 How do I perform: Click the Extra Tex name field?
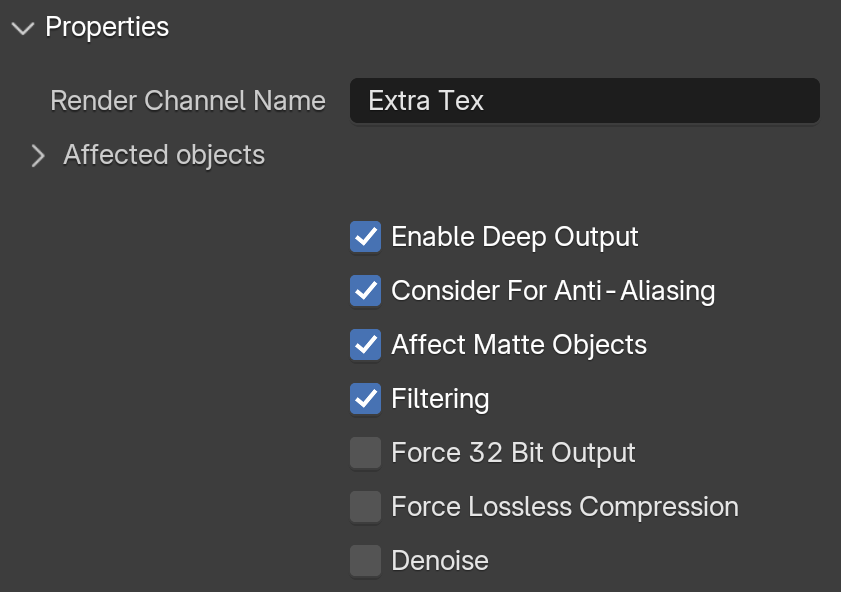[x=585, y=101]
